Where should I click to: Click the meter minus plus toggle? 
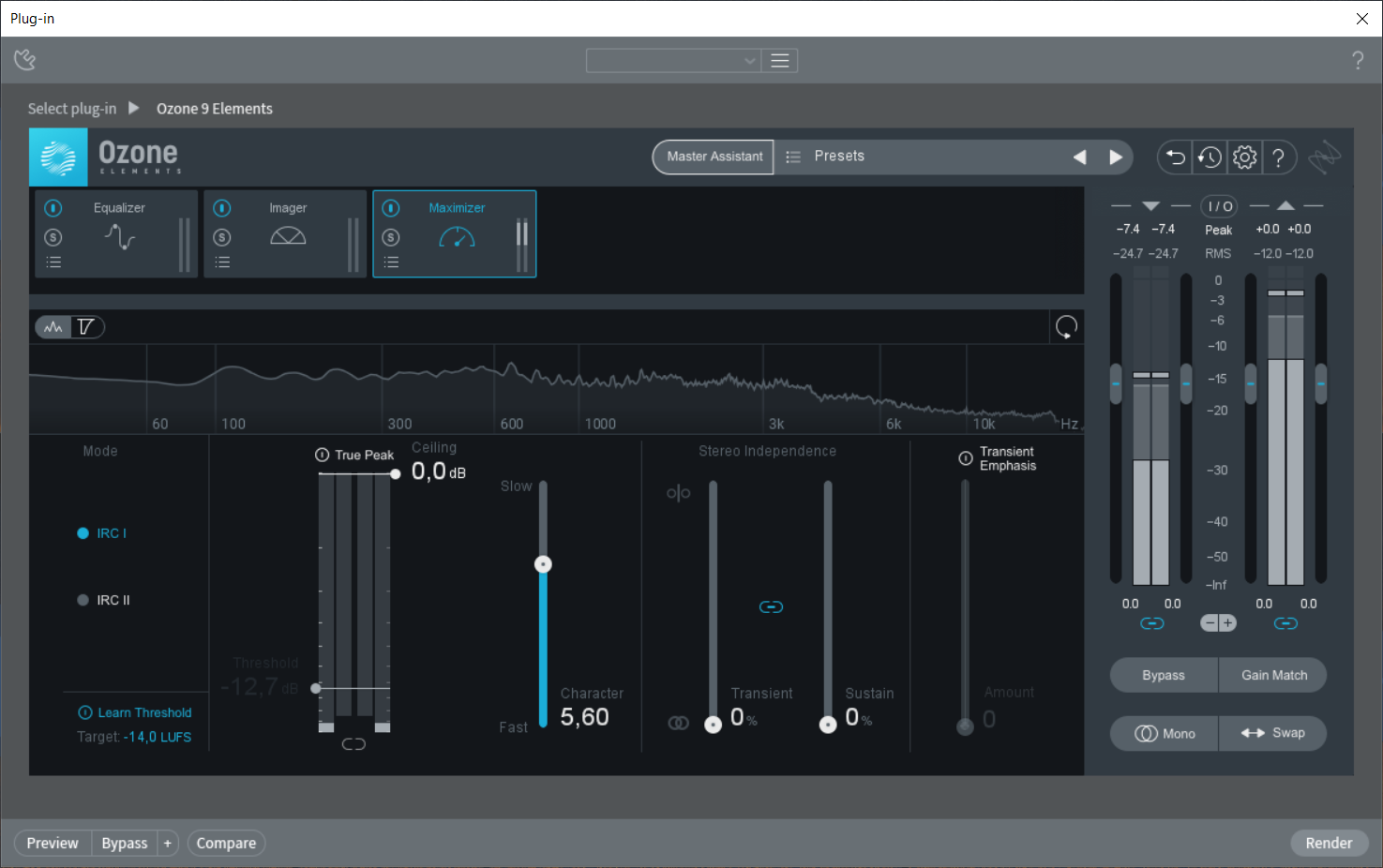[x=1219, y=623]
